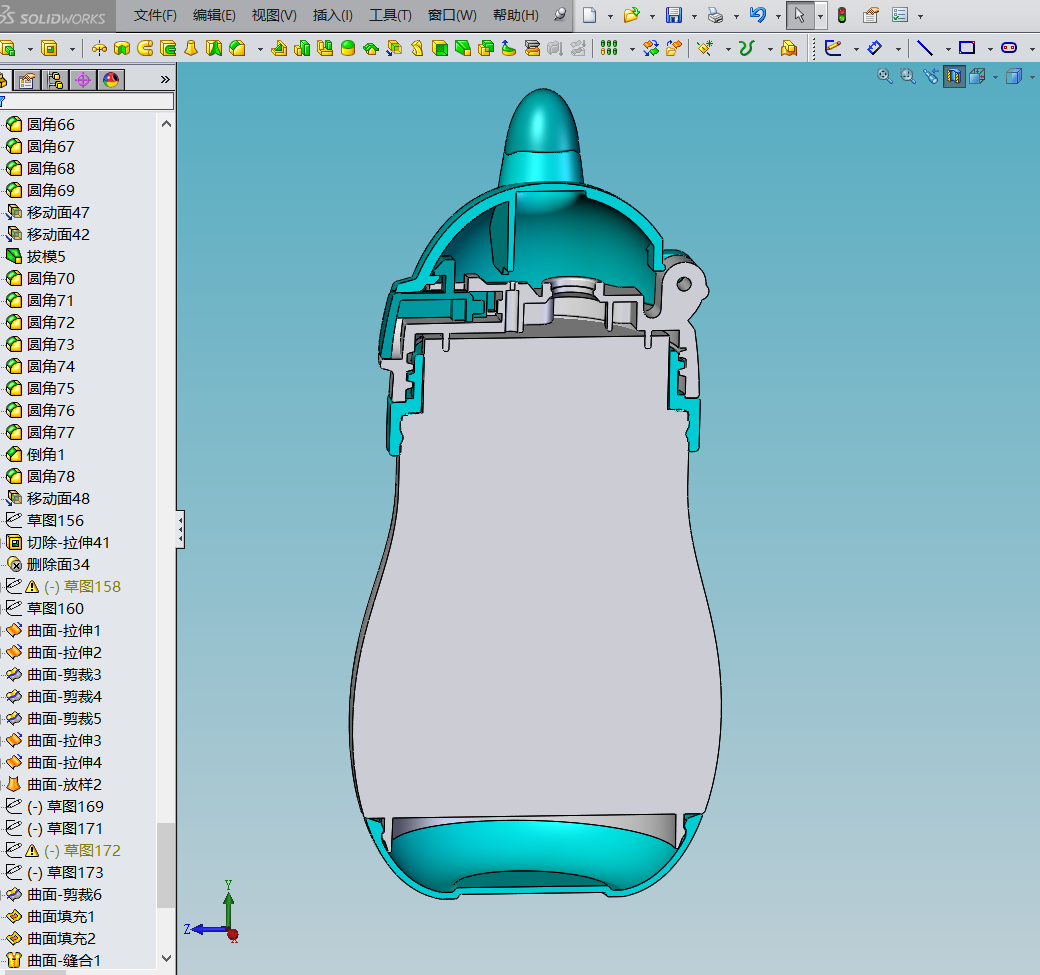The width and height of the screenshot is (1040, 975).
Task: Open the 工具(T) menu
Action: click(x=390, y=15)
